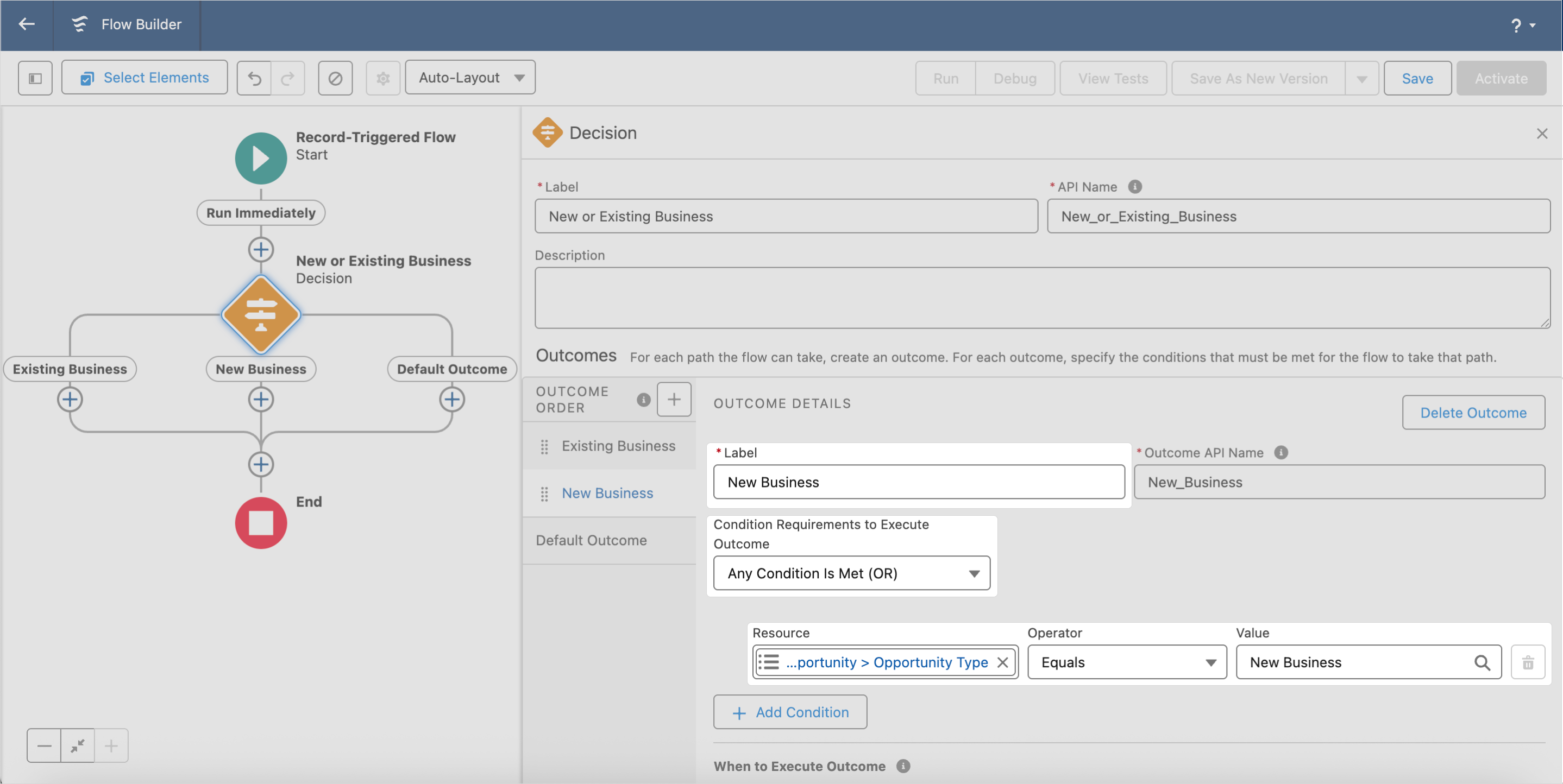1563x784 pixels.
Task: Delete condition row with trash icon
Action: [1527, 663]
